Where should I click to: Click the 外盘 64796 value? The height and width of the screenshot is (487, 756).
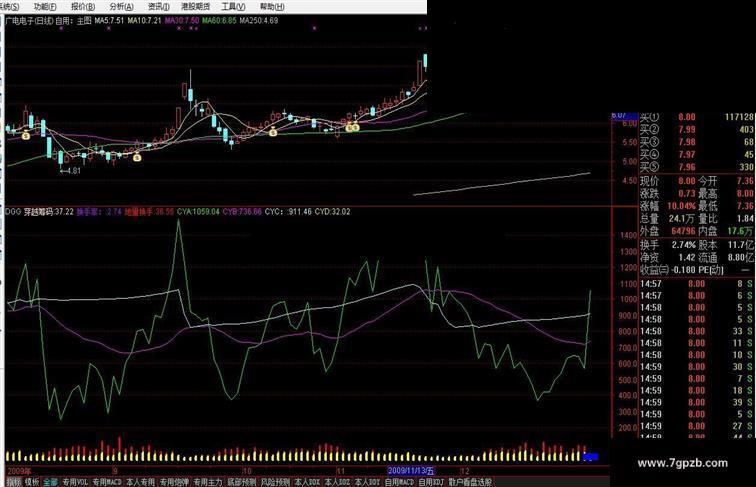click(x=683, y=231)
